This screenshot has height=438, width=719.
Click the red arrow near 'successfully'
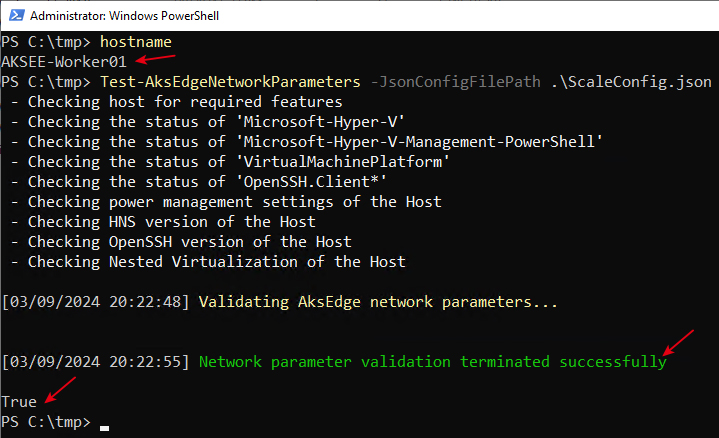coord(678,342)
